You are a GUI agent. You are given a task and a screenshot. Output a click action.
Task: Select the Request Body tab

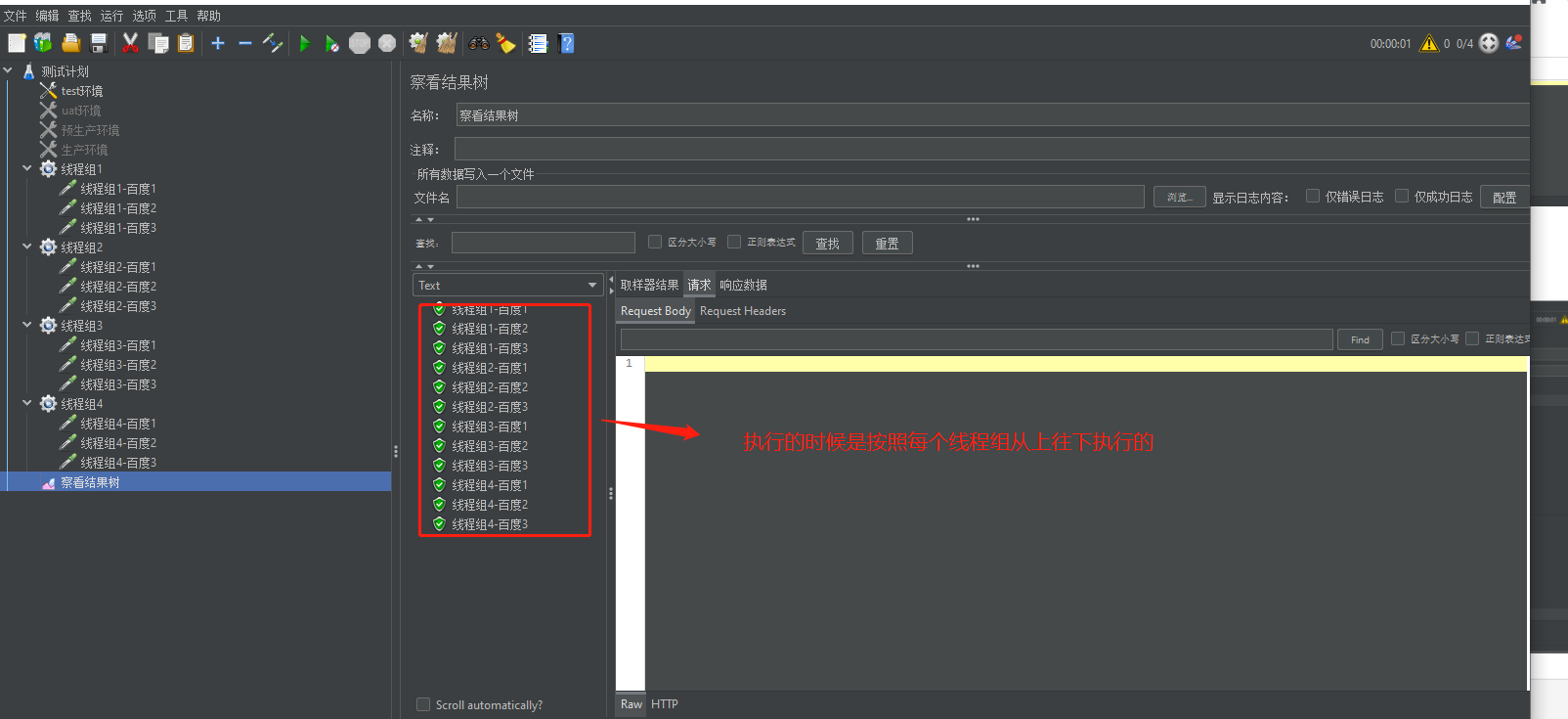pyautogui.click(x=656, y=311)
